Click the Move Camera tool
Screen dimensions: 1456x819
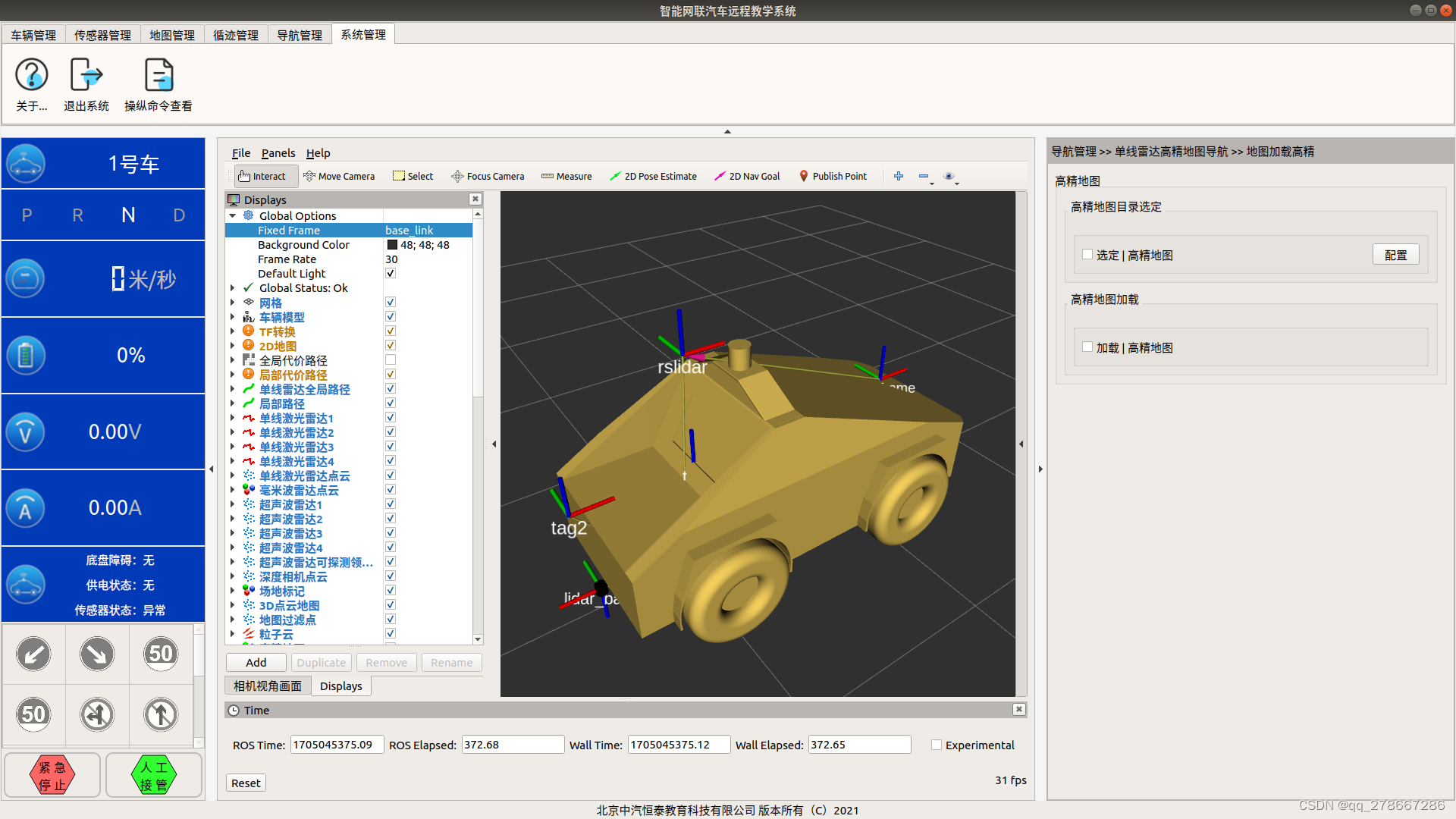point(339,176)
